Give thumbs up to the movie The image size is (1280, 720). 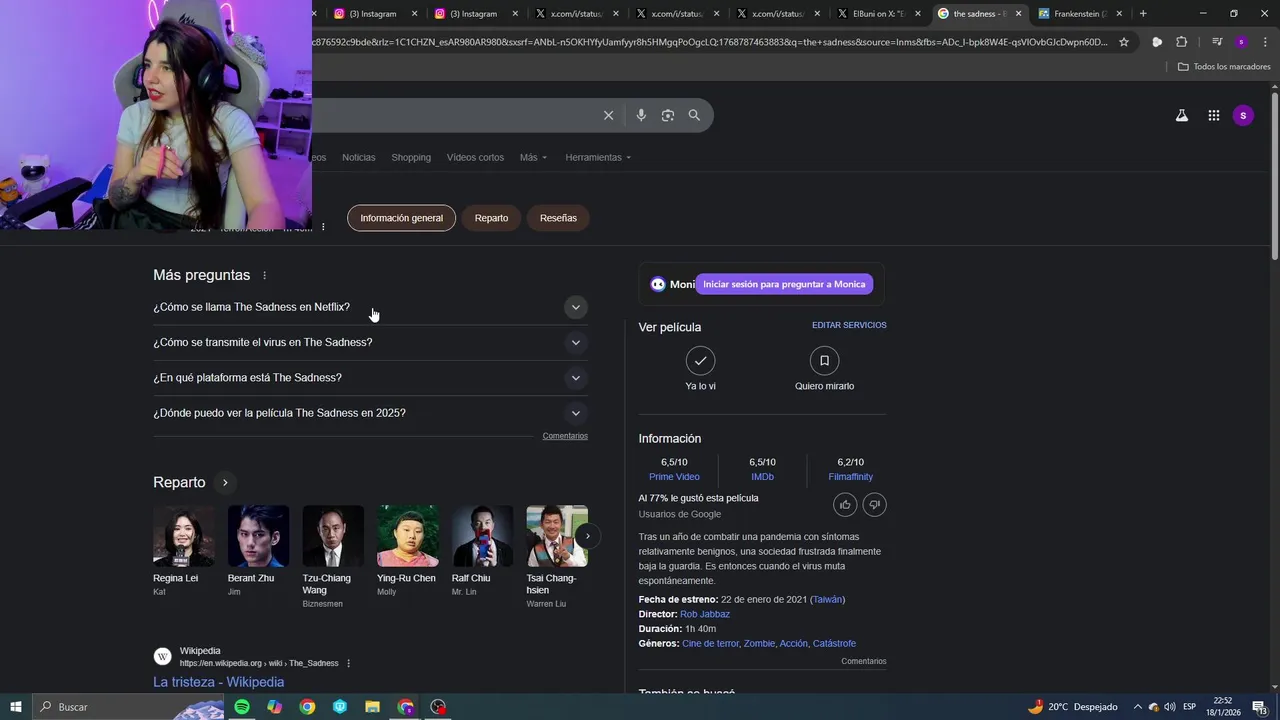(x=845, y=505)
